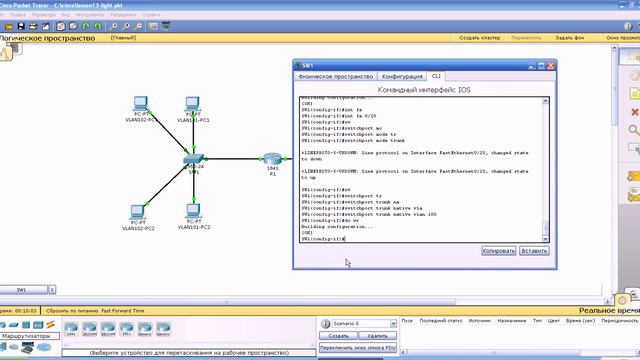The width and height of the screenshot is (640, 360).
Task: Choose the Connections lightning bolt category
Action: (x=51, y=325)
